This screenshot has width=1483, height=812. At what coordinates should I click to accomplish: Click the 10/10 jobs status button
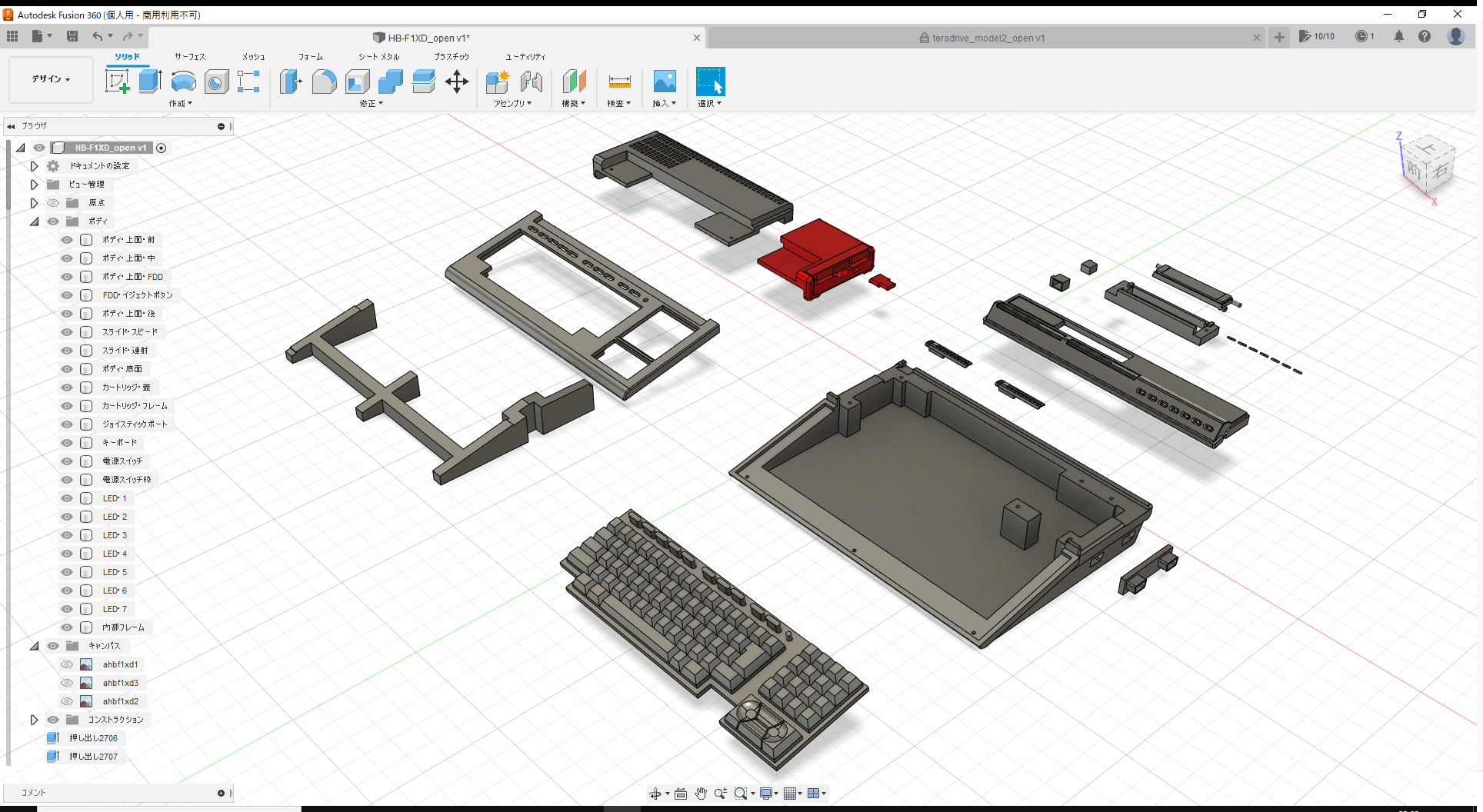click(1317, 36)
